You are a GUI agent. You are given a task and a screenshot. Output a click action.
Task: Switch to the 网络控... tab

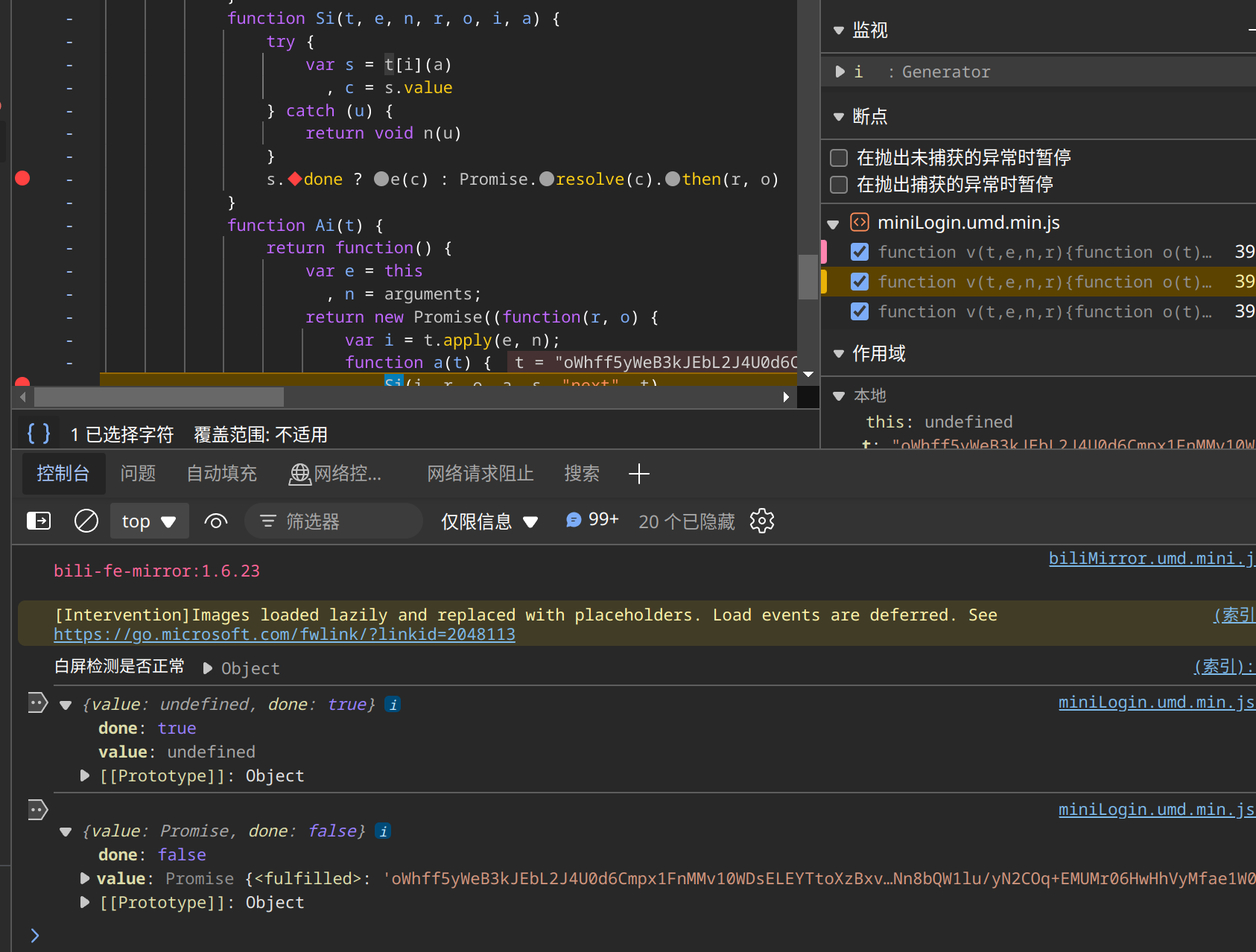(335, 474)
